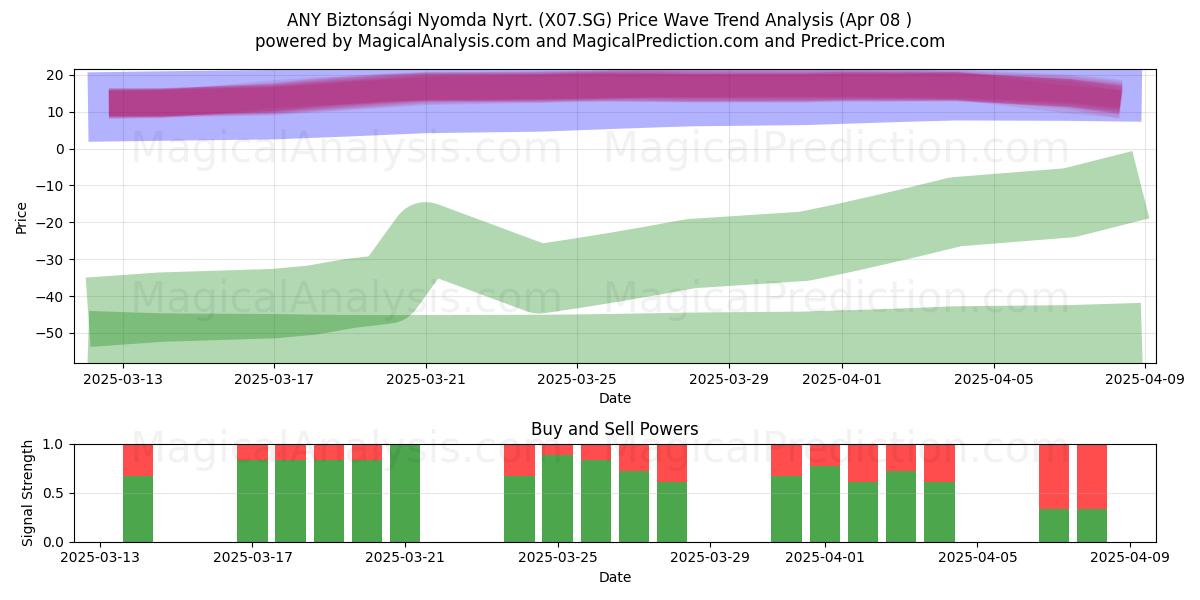Click 2025-03-13 tick on signal chart
Image resolution: width=1200 pixels, height=600 pixels.
[100, 558]
